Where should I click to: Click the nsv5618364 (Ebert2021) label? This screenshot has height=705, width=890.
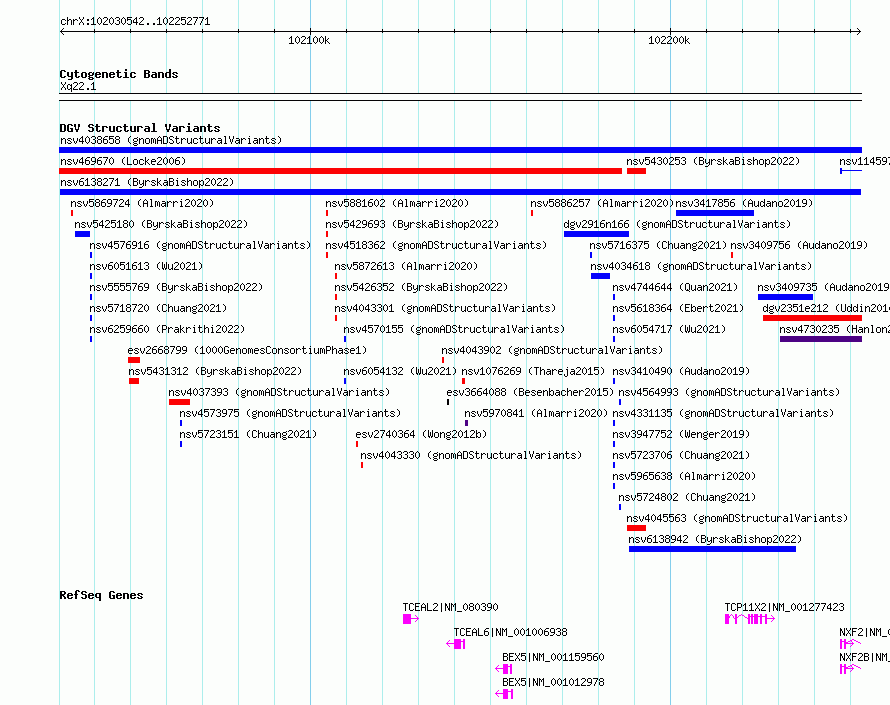678,308
